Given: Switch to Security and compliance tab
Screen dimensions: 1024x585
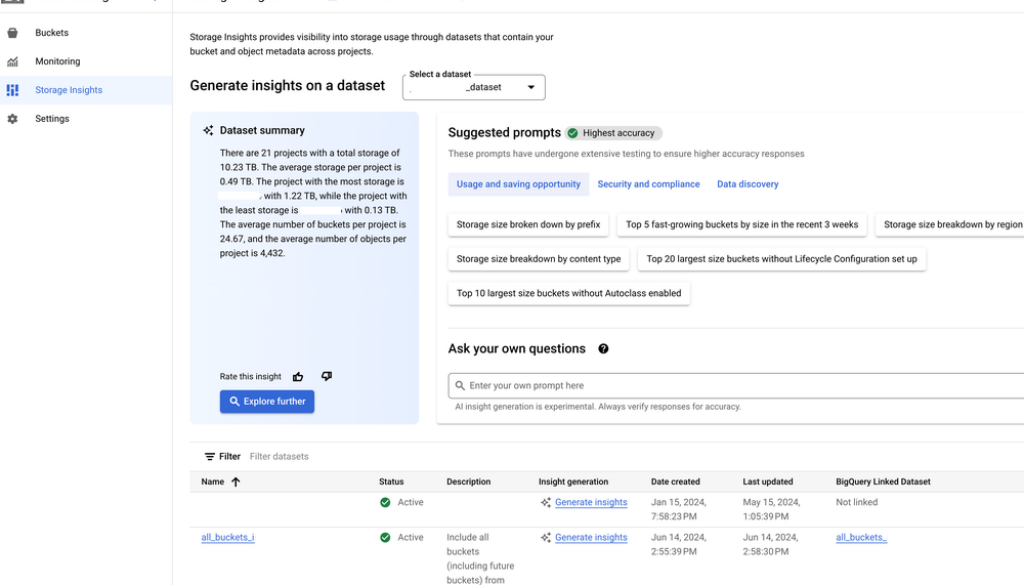Looking at the screenshot, I should pyautogui.click(x=648, y=184).
